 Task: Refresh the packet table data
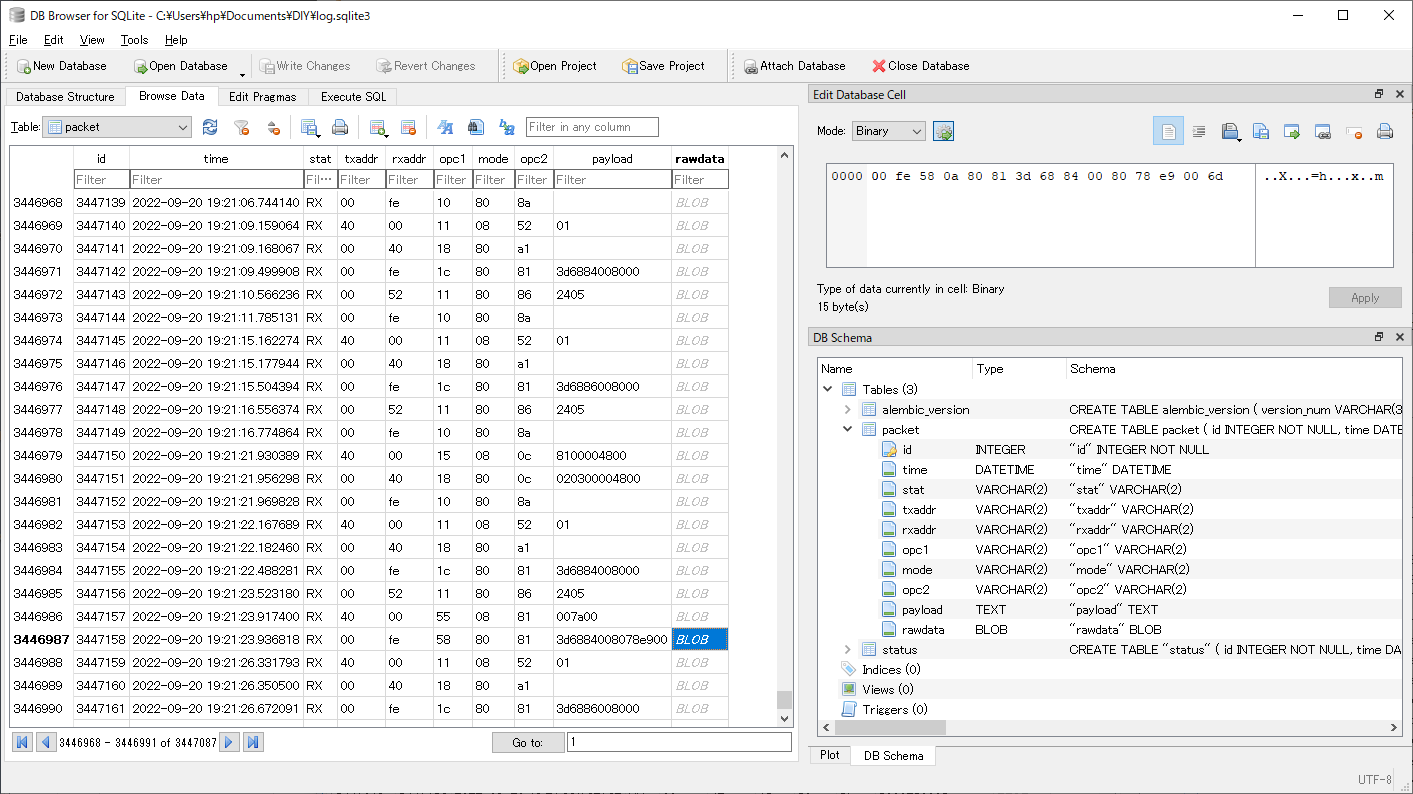(x=210, y=127)
